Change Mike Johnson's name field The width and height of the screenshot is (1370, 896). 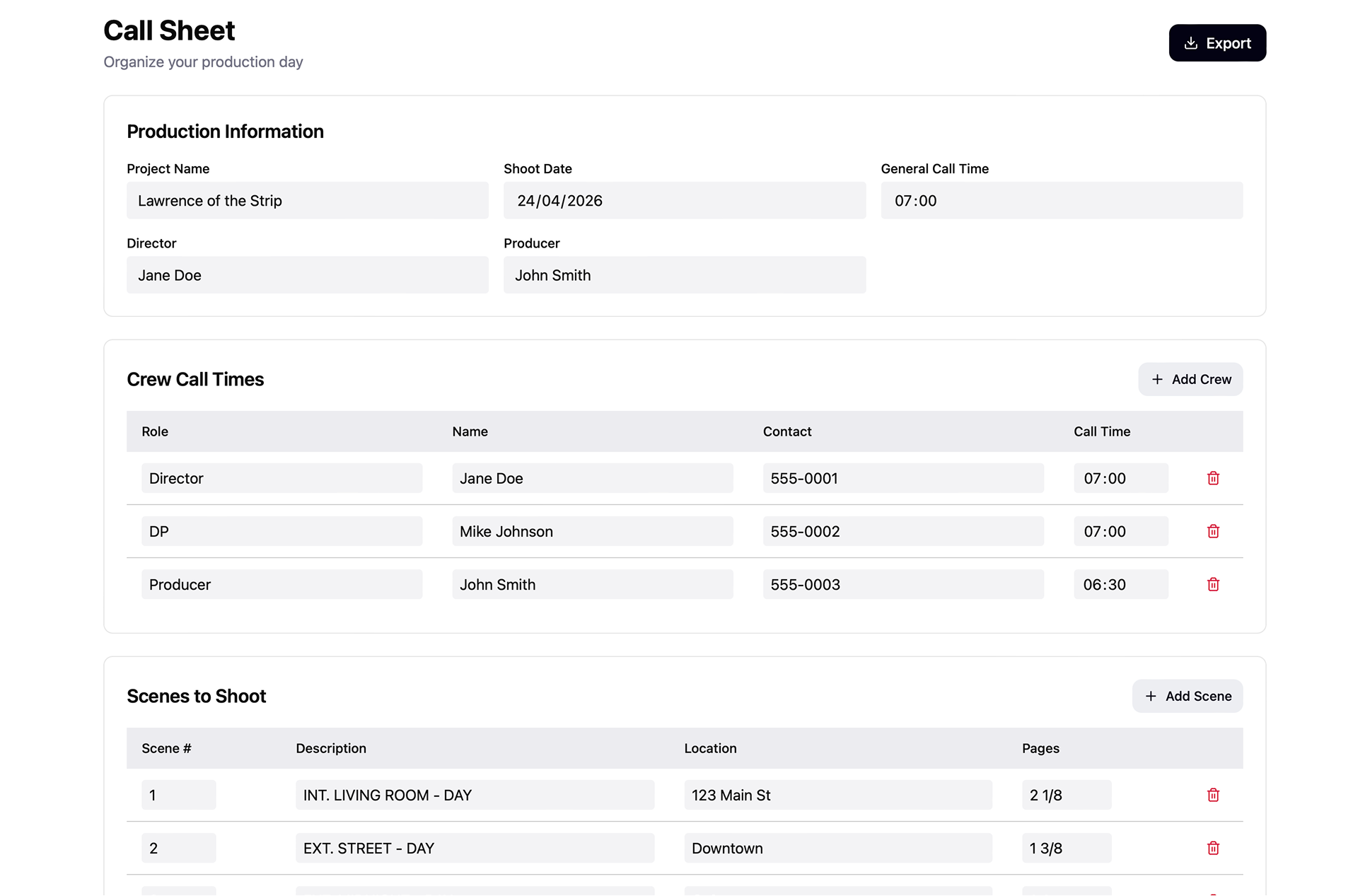[x=592, y=531]
